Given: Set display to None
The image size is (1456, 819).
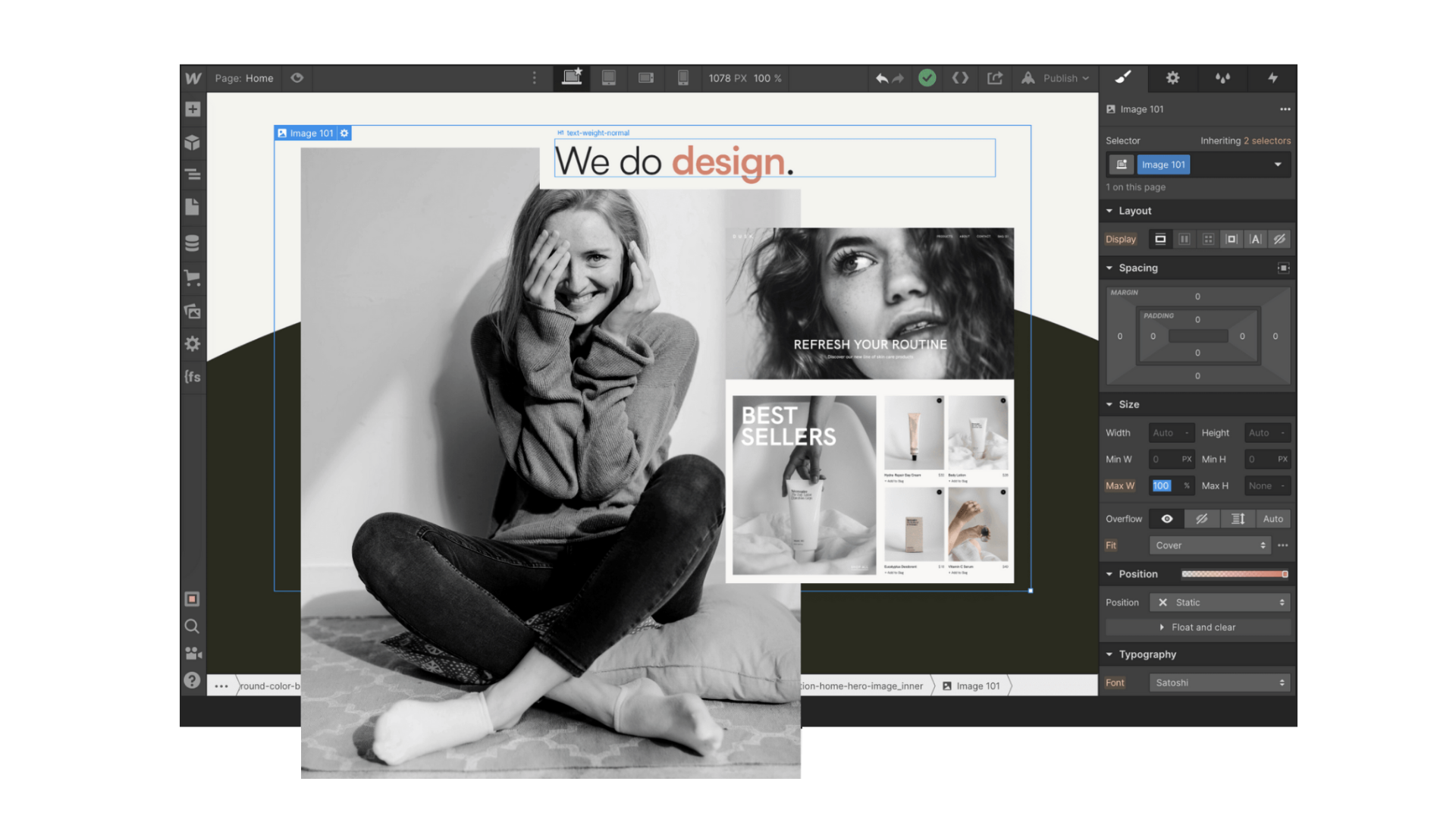Looking at the screenshot, I should point(1279,239).
